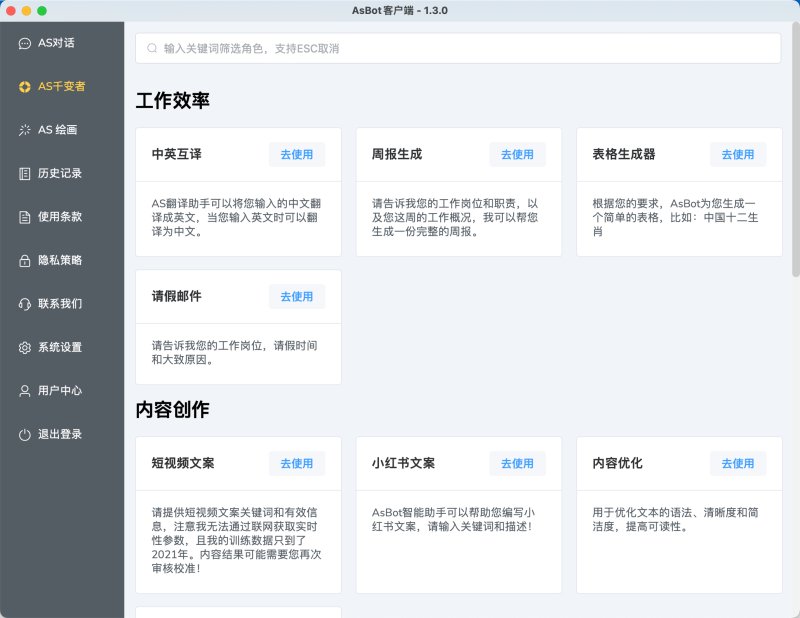Click 去使用 on 小红书文案 card

tap(517, 463)
